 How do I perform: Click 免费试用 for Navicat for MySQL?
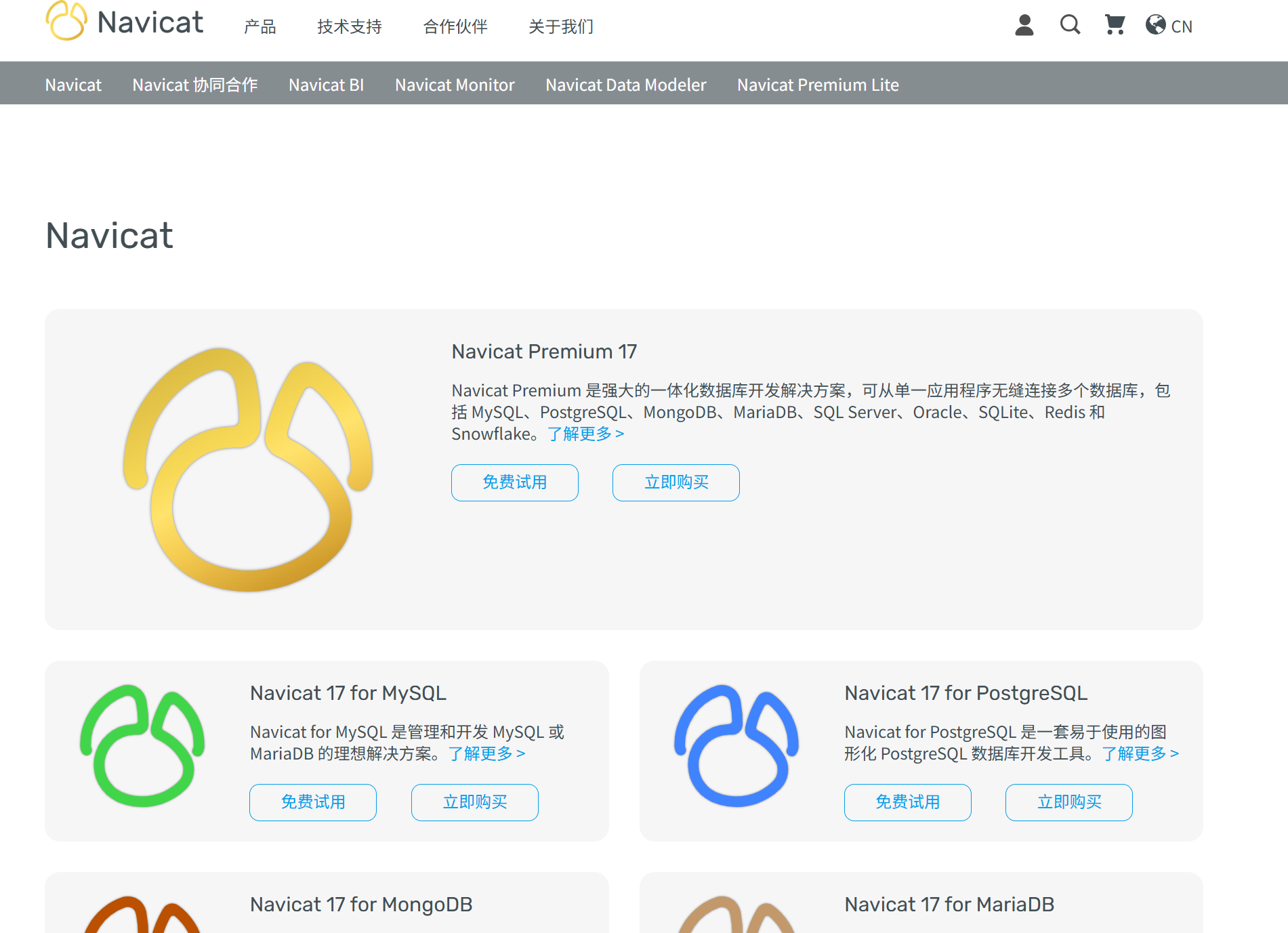(313, 802)
